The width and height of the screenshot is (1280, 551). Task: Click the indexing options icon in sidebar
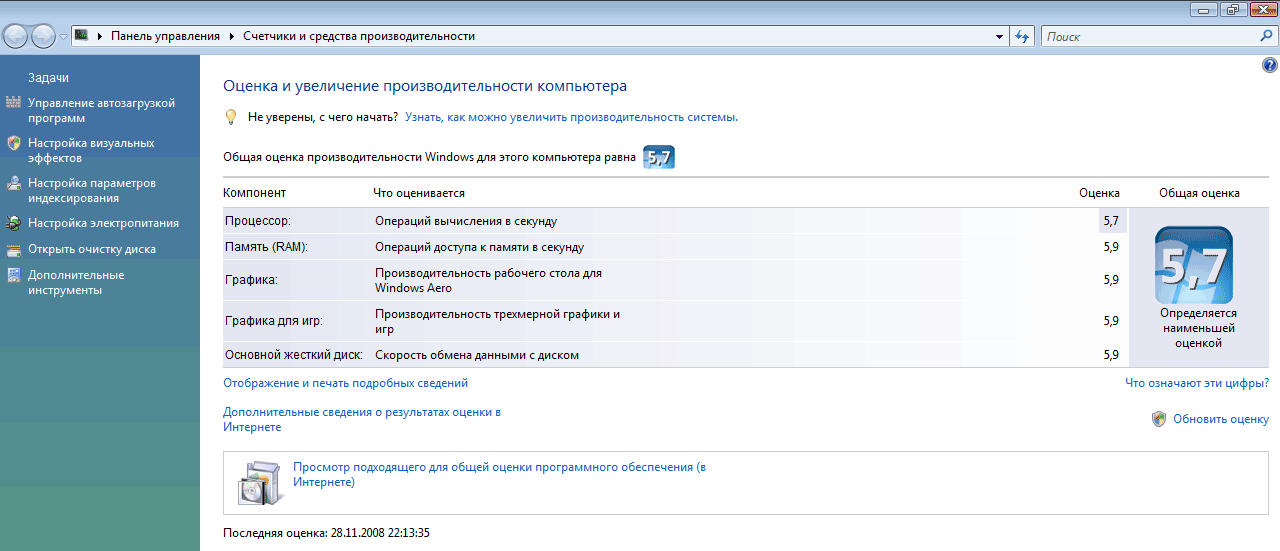coord(13,183)
